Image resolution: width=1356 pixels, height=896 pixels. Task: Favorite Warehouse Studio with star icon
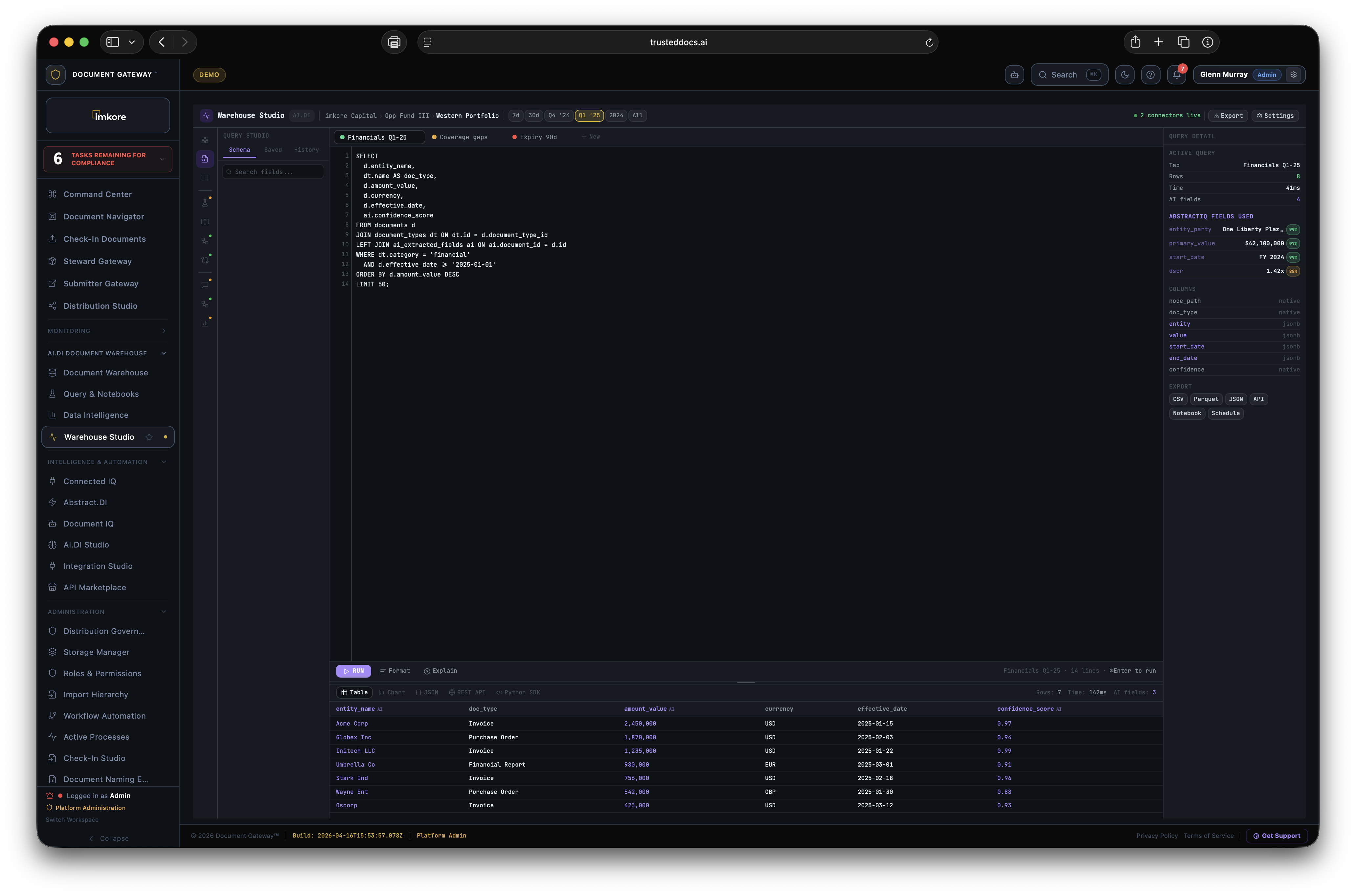pos(149,437)
